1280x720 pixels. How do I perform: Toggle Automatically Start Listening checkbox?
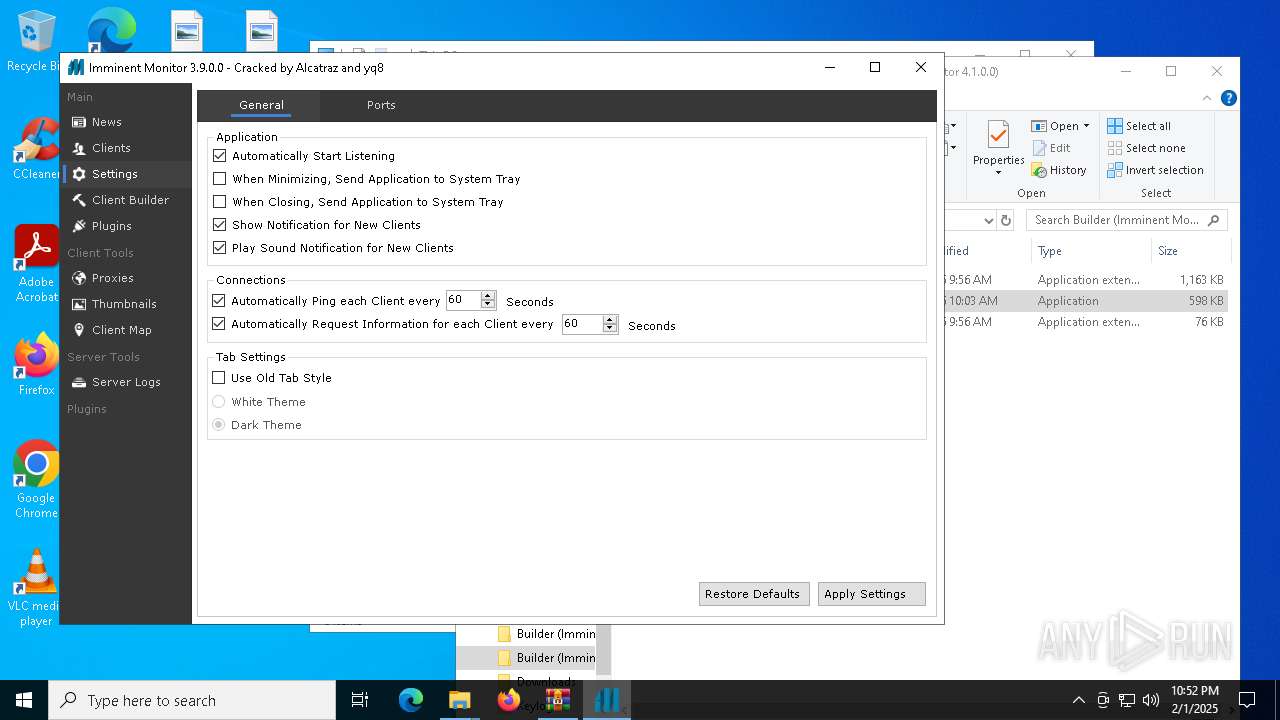click(220, 156)
